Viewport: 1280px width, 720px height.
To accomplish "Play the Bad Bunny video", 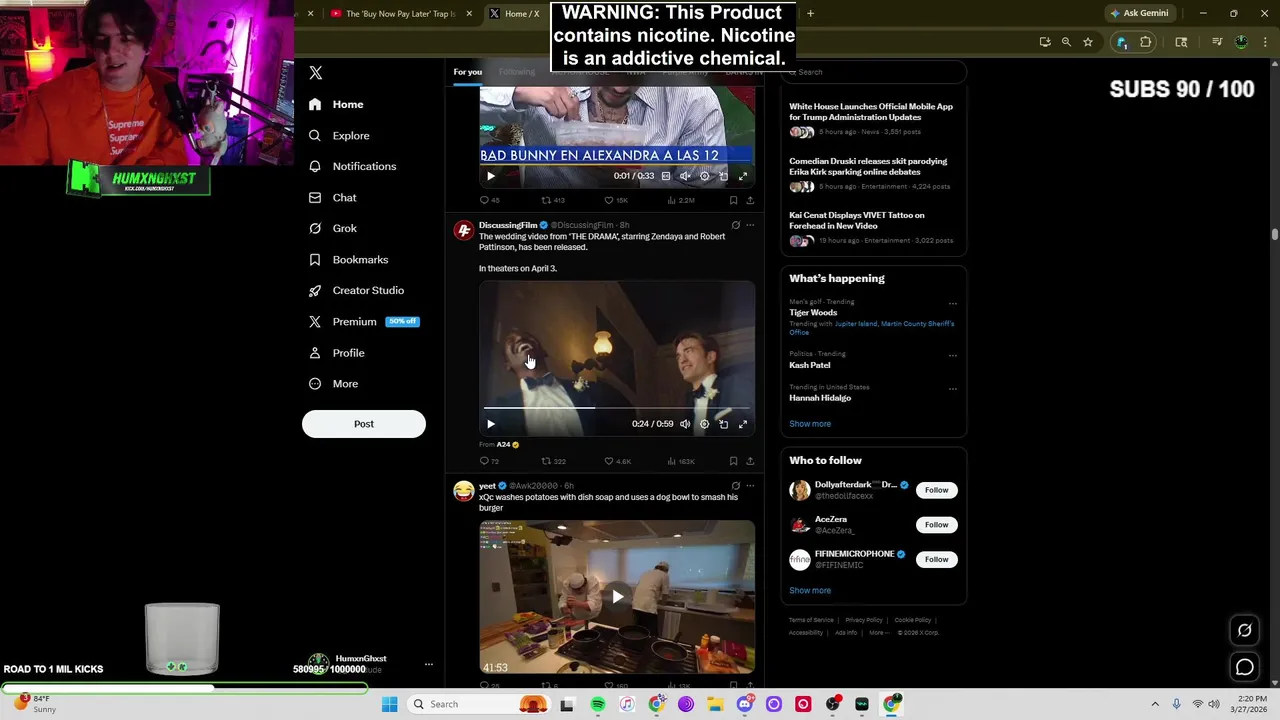I will (491, 176).
